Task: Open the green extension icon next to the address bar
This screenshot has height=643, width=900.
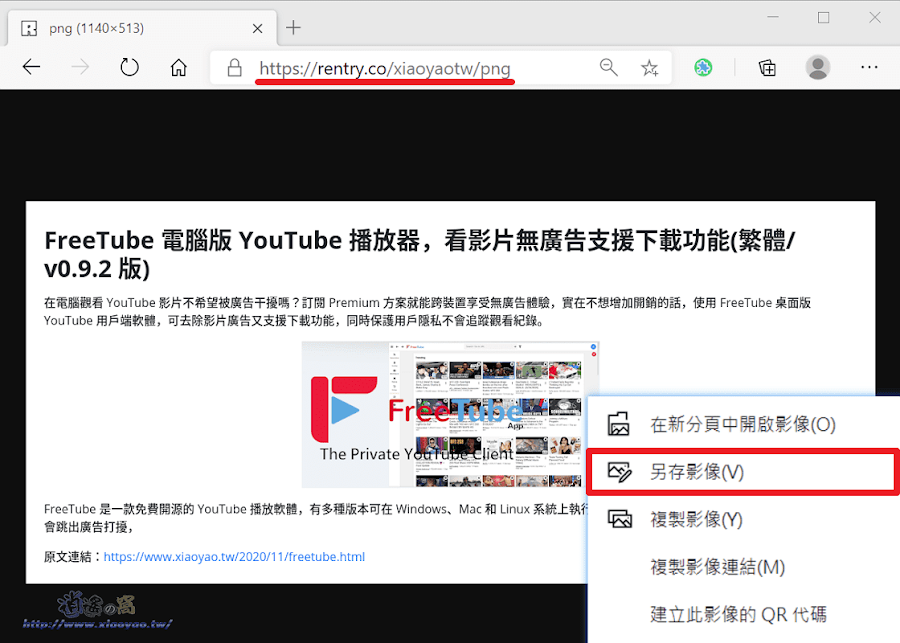Action: point(703,67)
